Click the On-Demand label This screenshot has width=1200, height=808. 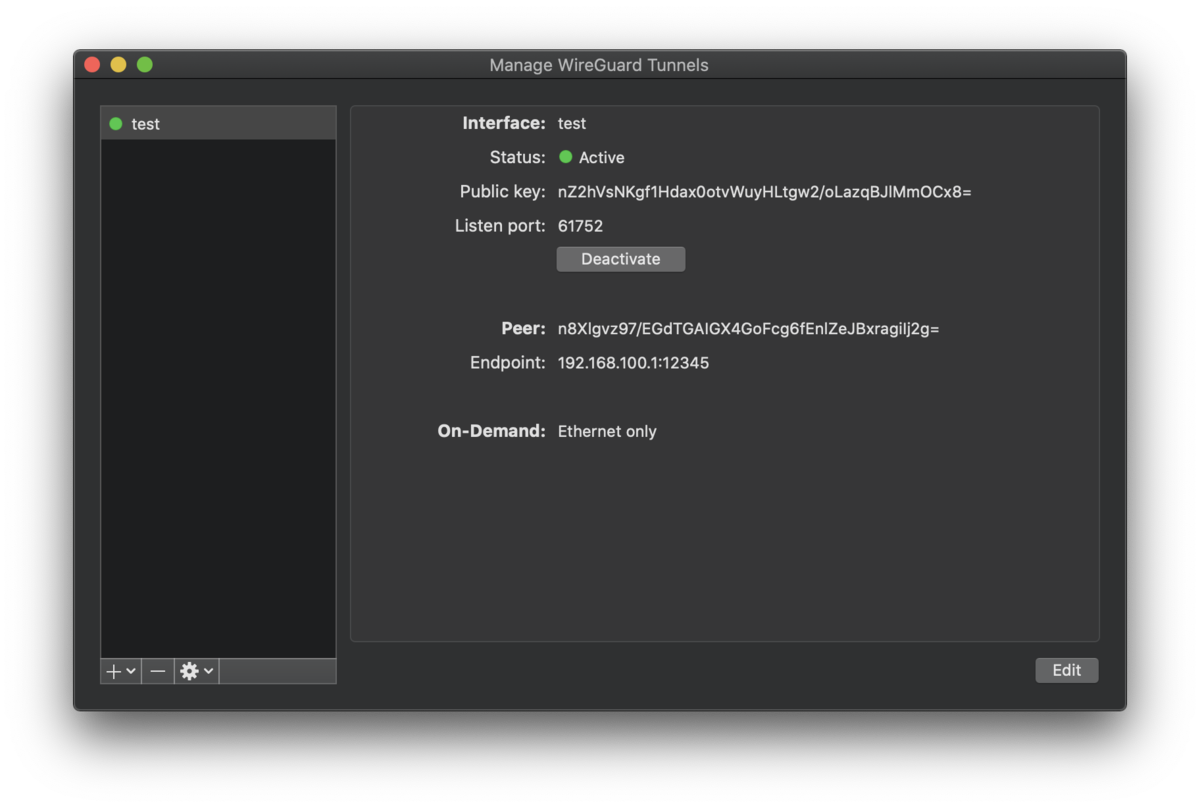(x=492, y=432)
